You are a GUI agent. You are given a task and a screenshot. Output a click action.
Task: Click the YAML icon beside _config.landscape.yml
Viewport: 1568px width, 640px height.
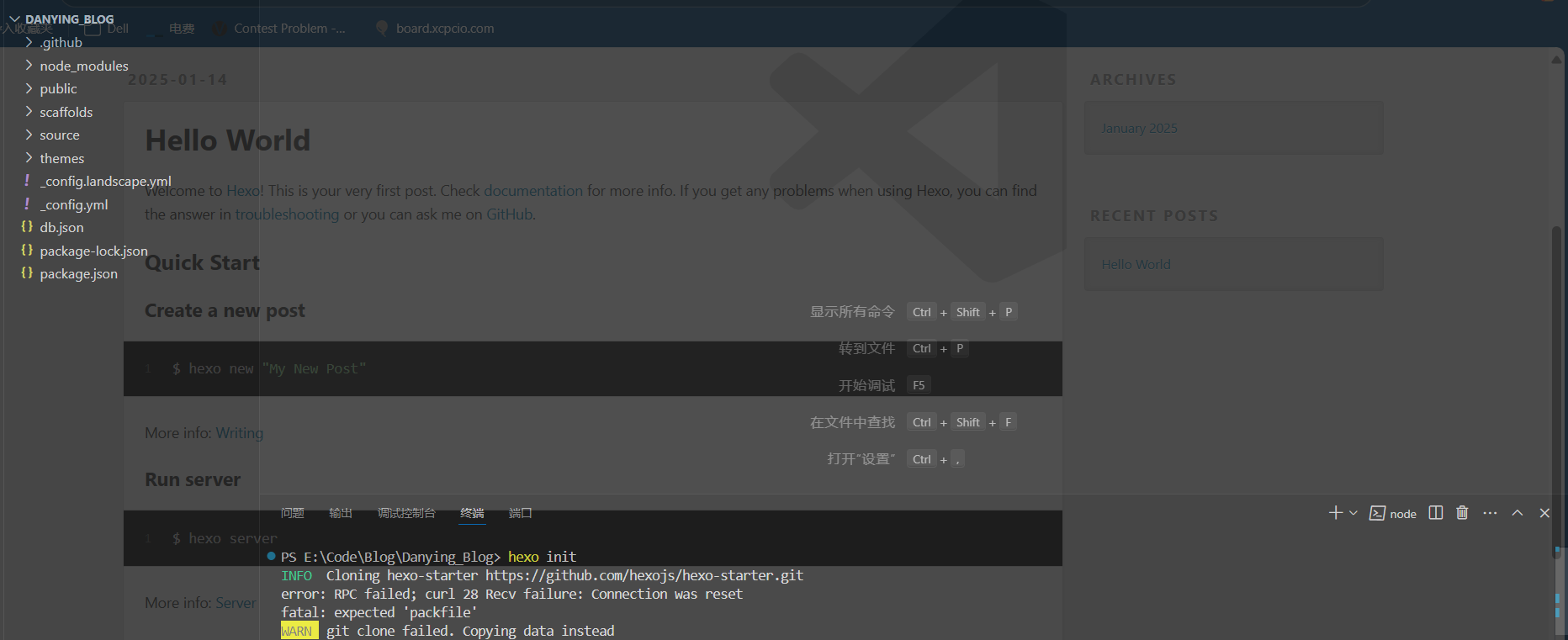pyautogui.click(x=27, y=180)
